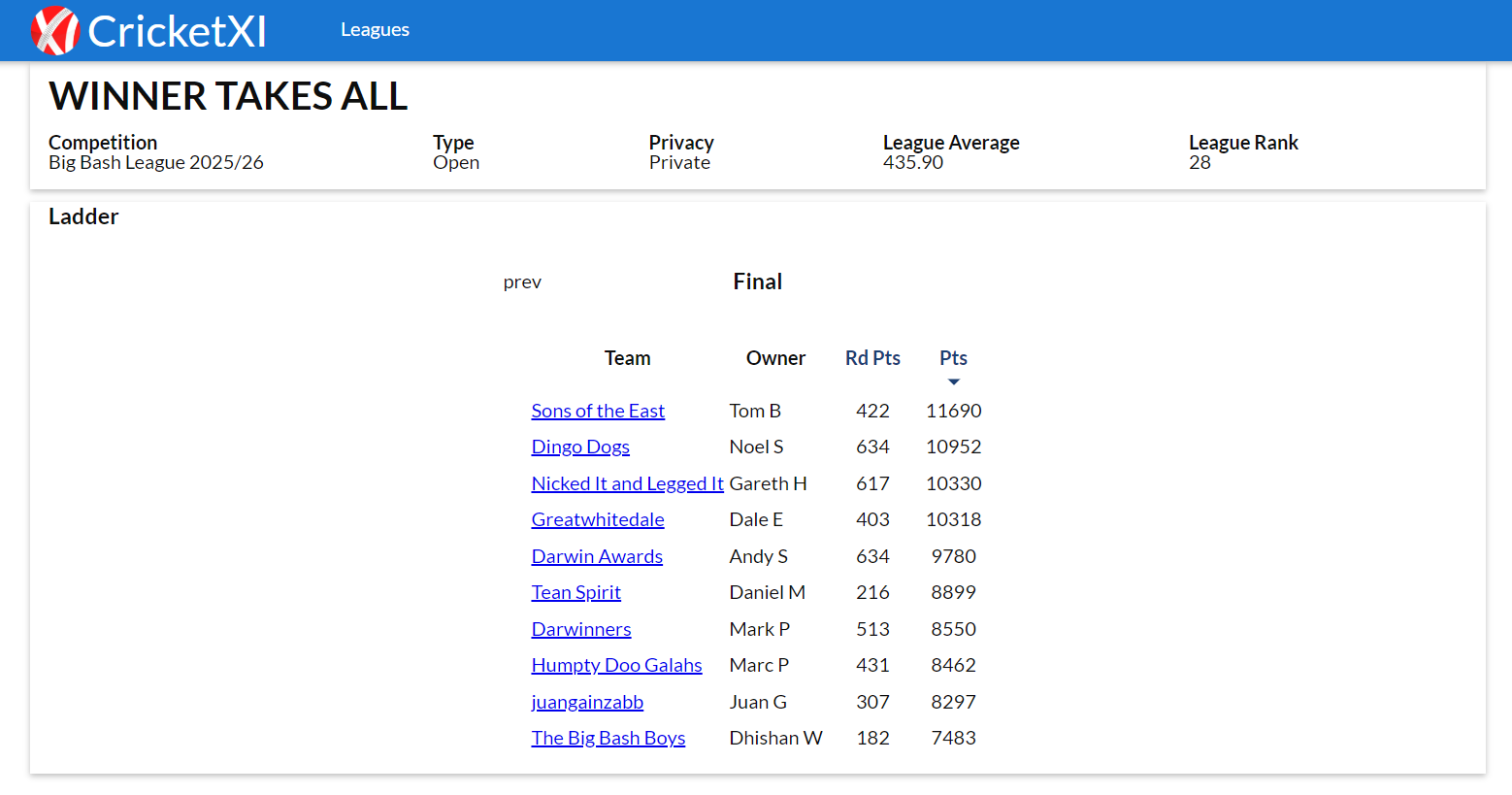View Nicked It and Legged It team
1512x795 pixels.
click(627, 483)
